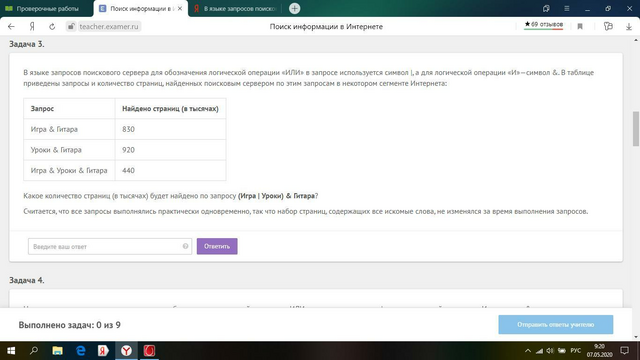Click the page vertical scrollbar thumb
The width and height of the screenshot is (640, 360).
pos(636,128)
